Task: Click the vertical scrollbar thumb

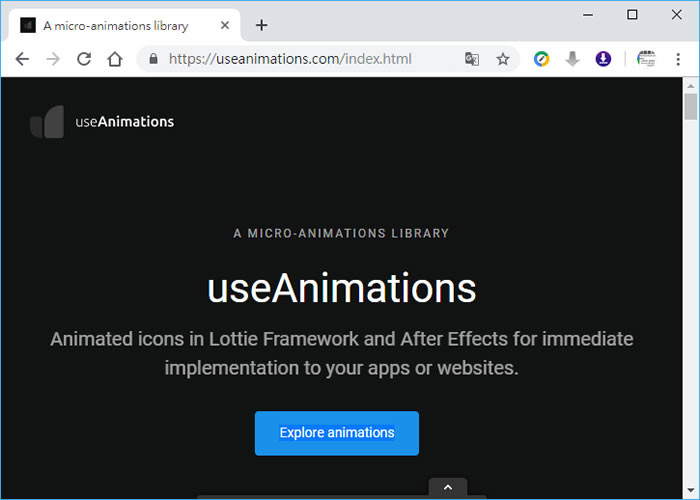Action: pyautogui.click(x=690, y=106)
